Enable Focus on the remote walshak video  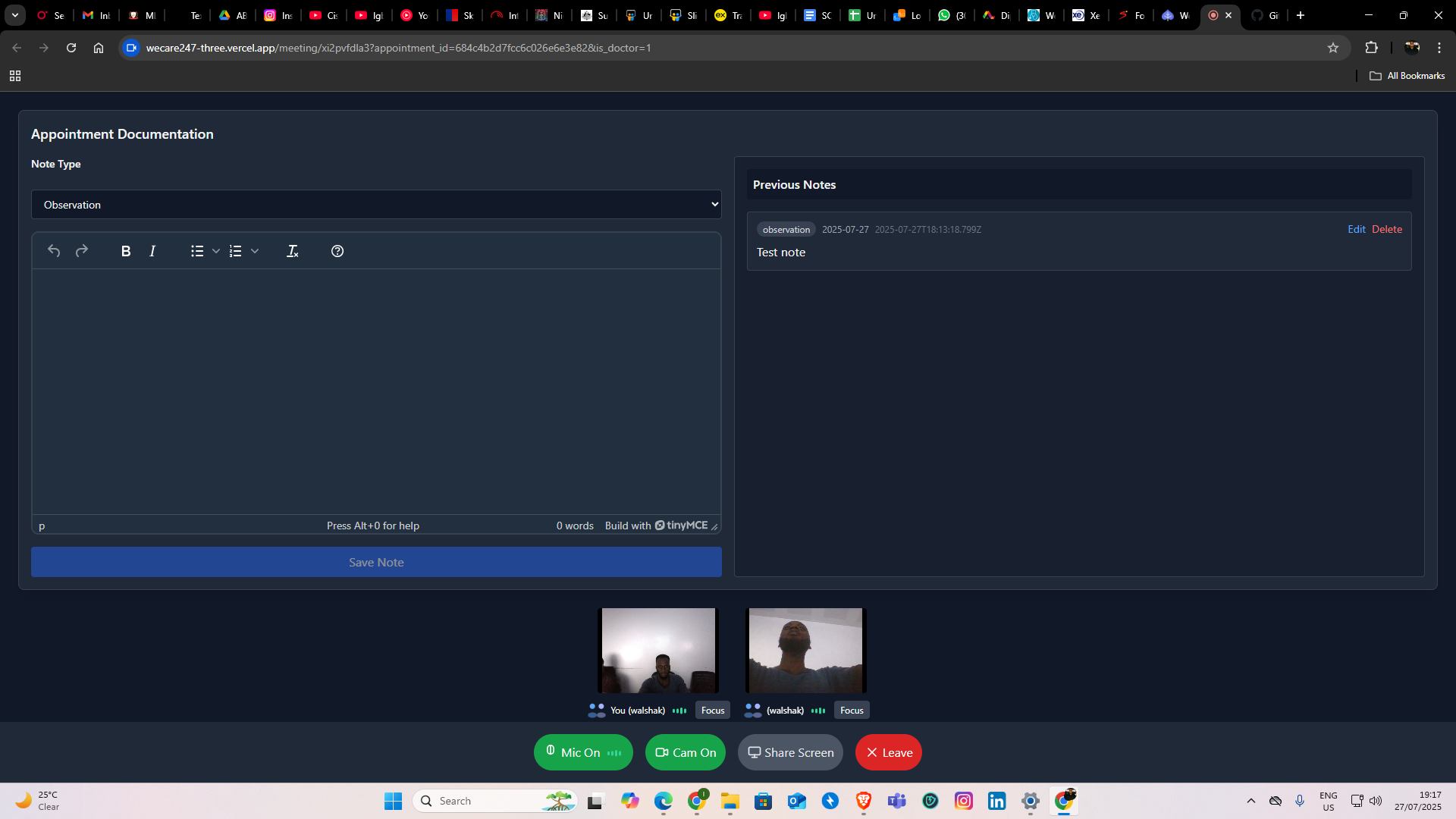pyautogui.click(x=852, y=710)
